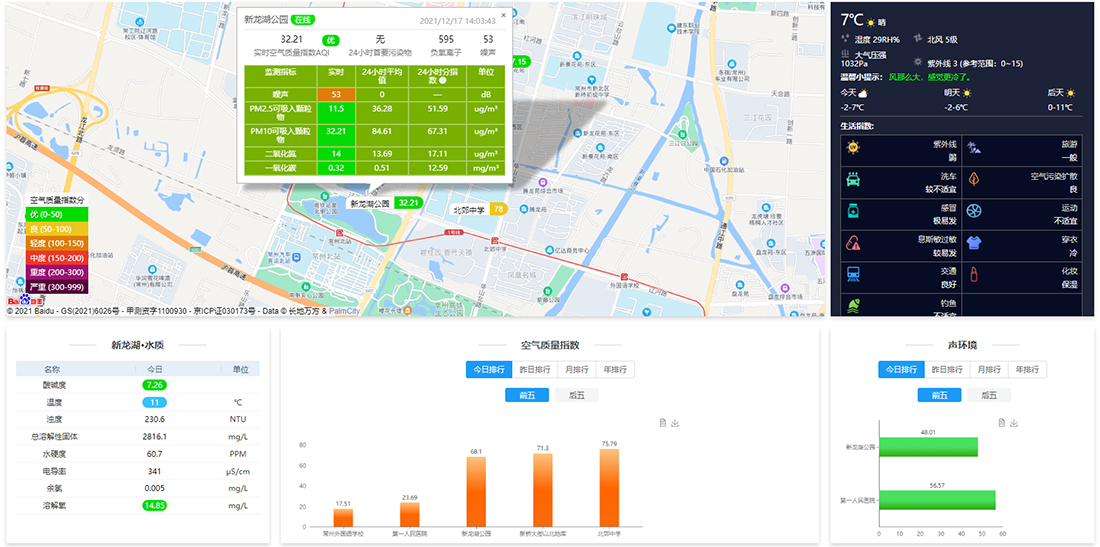Viewport: 1100px width, 547px height.
Task: Click the exercise (运动) basketball icon
Action: pos(974,210)
